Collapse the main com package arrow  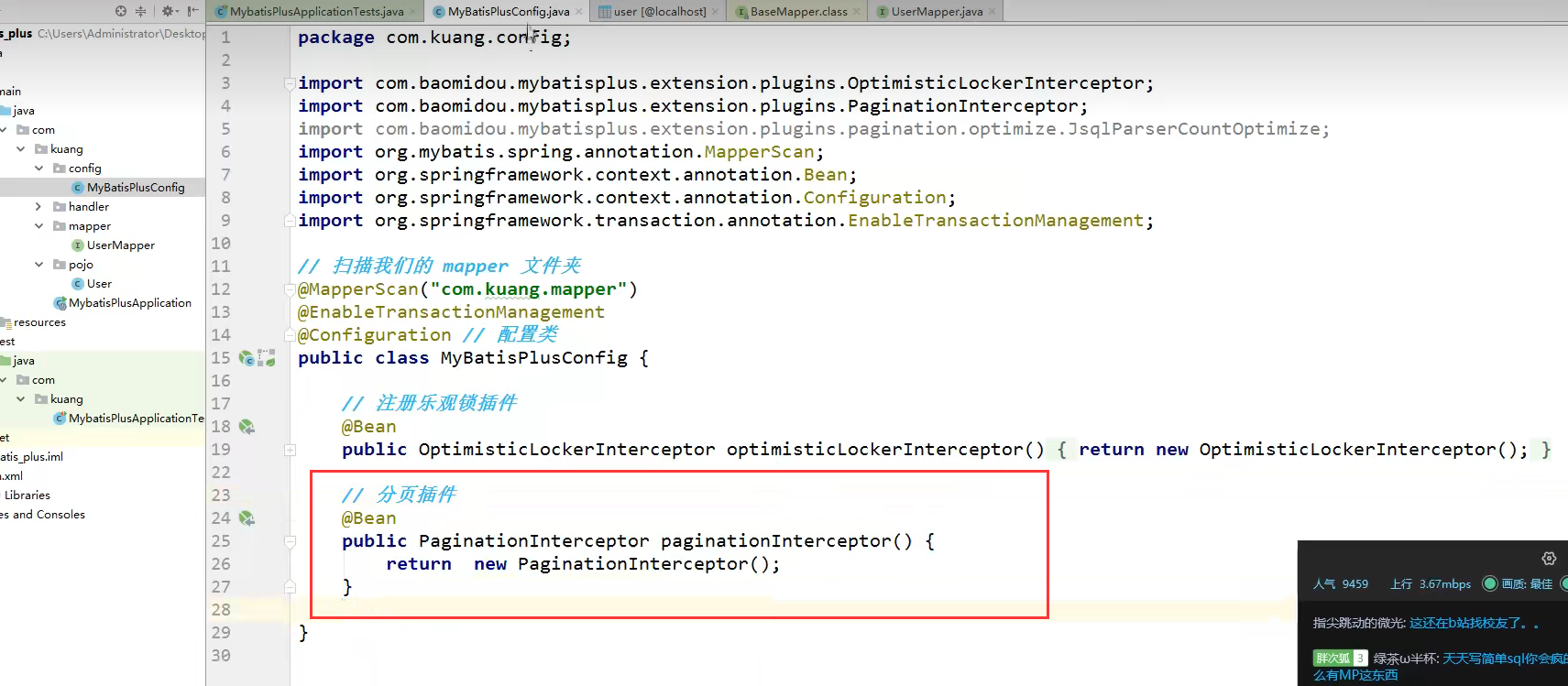coord(5,130)
